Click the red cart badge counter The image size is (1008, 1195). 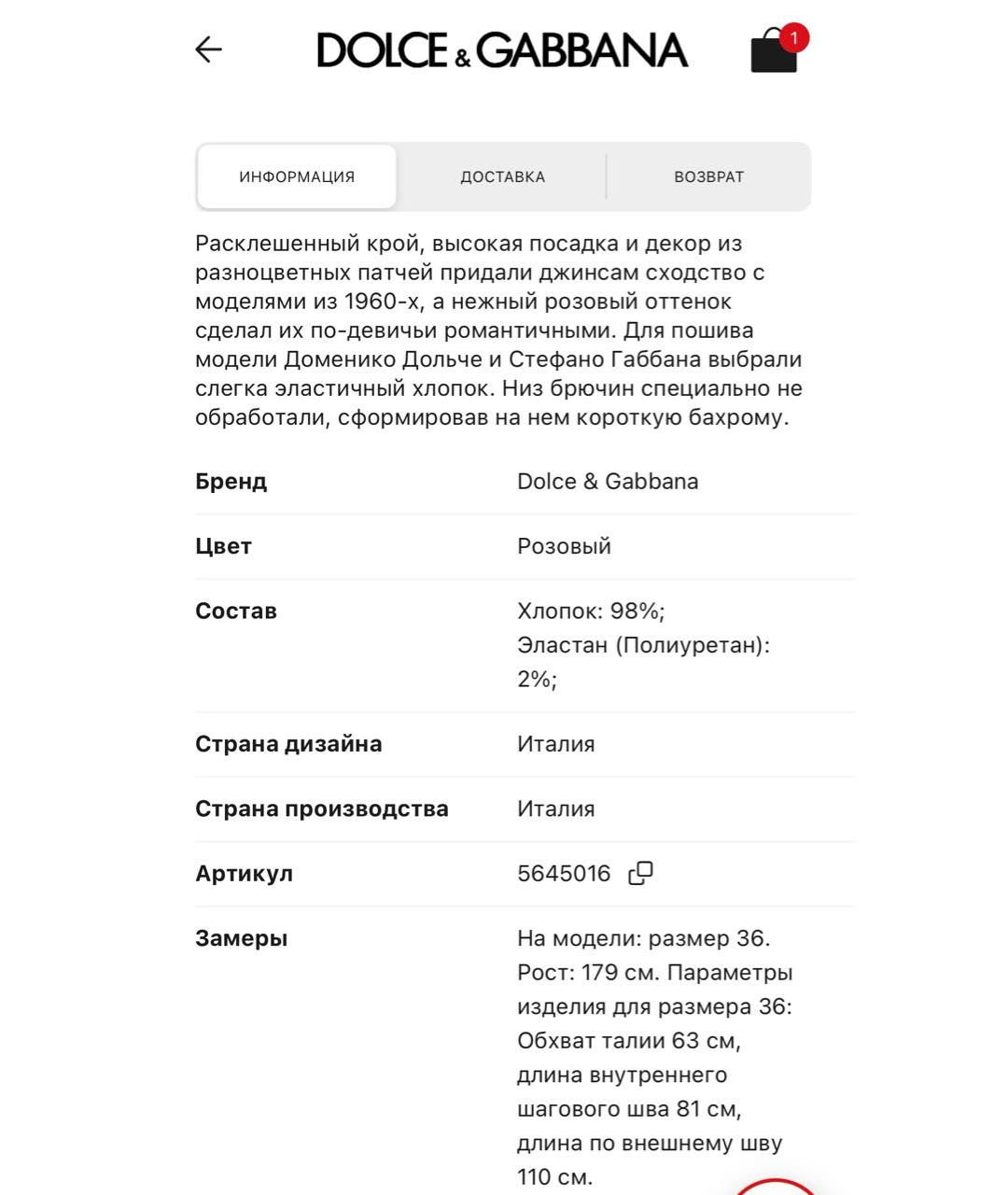click(794, 37)
